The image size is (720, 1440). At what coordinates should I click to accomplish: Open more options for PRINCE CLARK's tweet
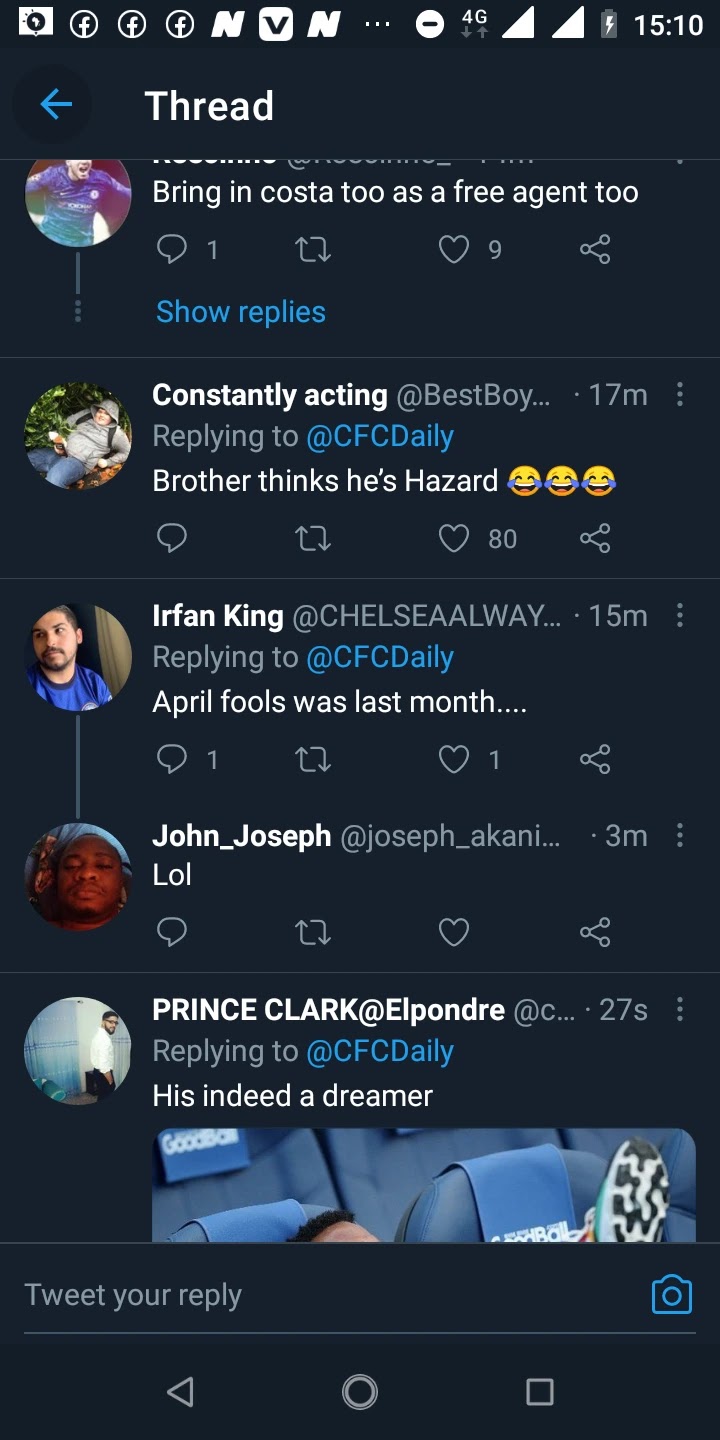680,1010
